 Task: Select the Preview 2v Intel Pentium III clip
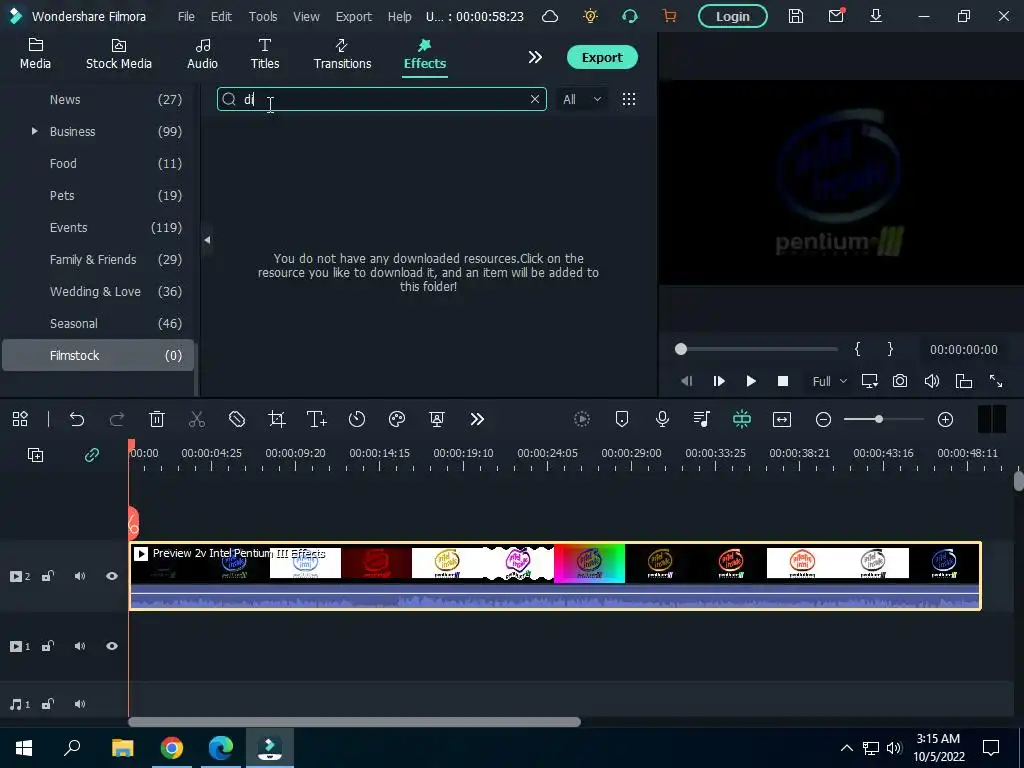[x=555, y=576]
